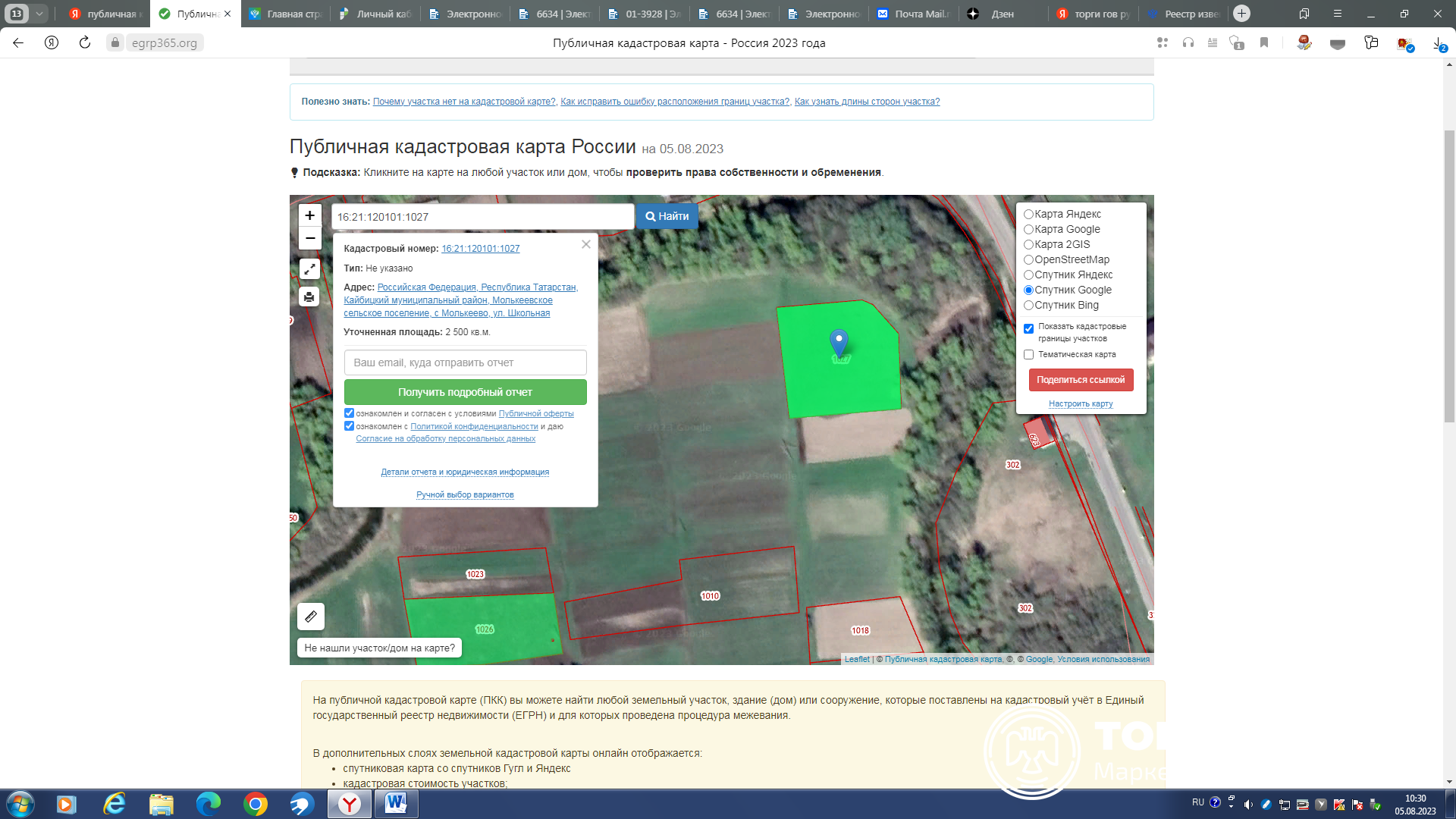Viewport: 1456px width, 819px height.
Task: Activate the ruler measurement tool
Action: 311,617
